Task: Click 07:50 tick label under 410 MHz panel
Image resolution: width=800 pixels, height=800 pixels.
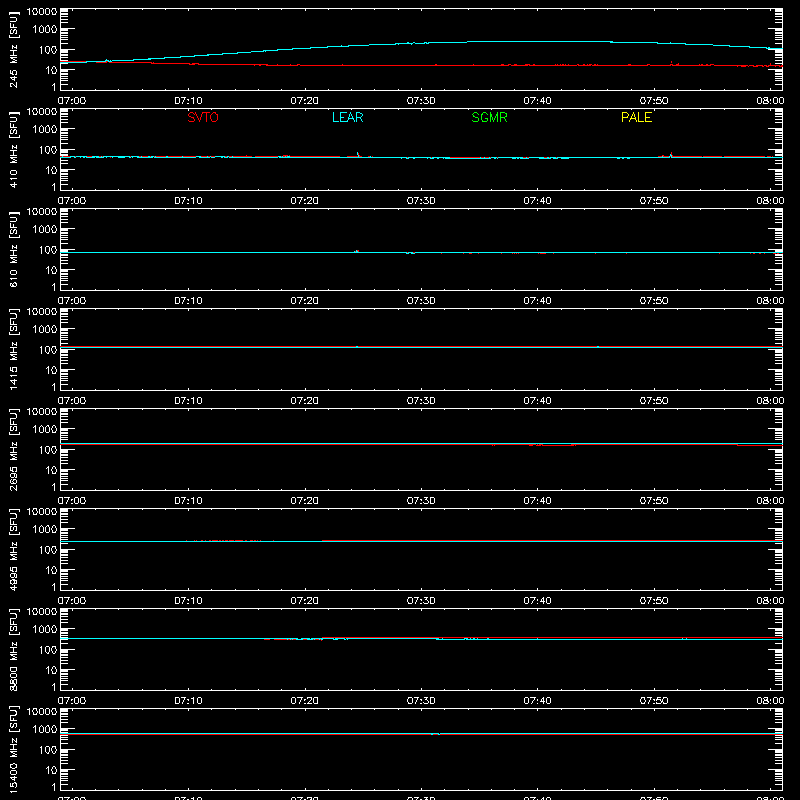Action: pos(654,201)
